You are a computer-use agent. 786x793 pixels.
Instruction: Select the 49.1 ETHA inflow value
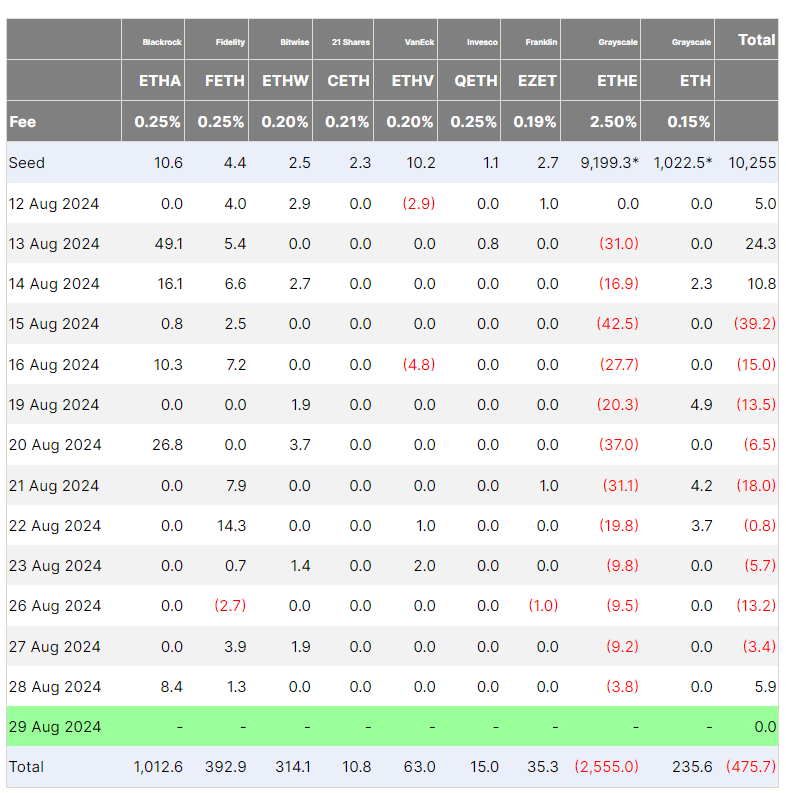[168, 243]
